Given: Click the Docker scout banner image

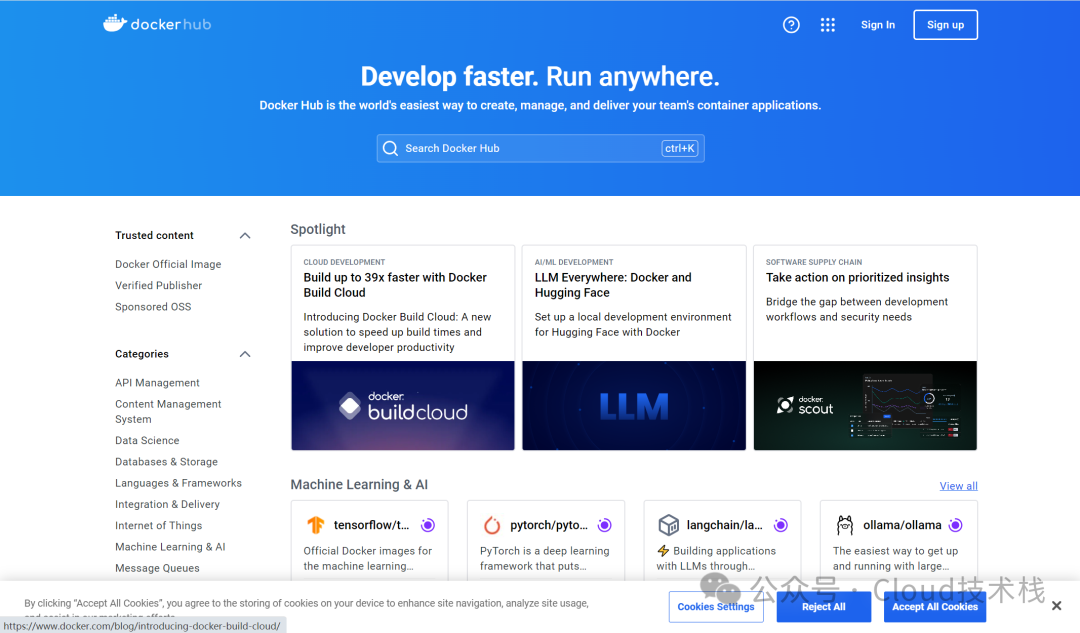Looking at the screenshot, I should (x=865, y=406).
